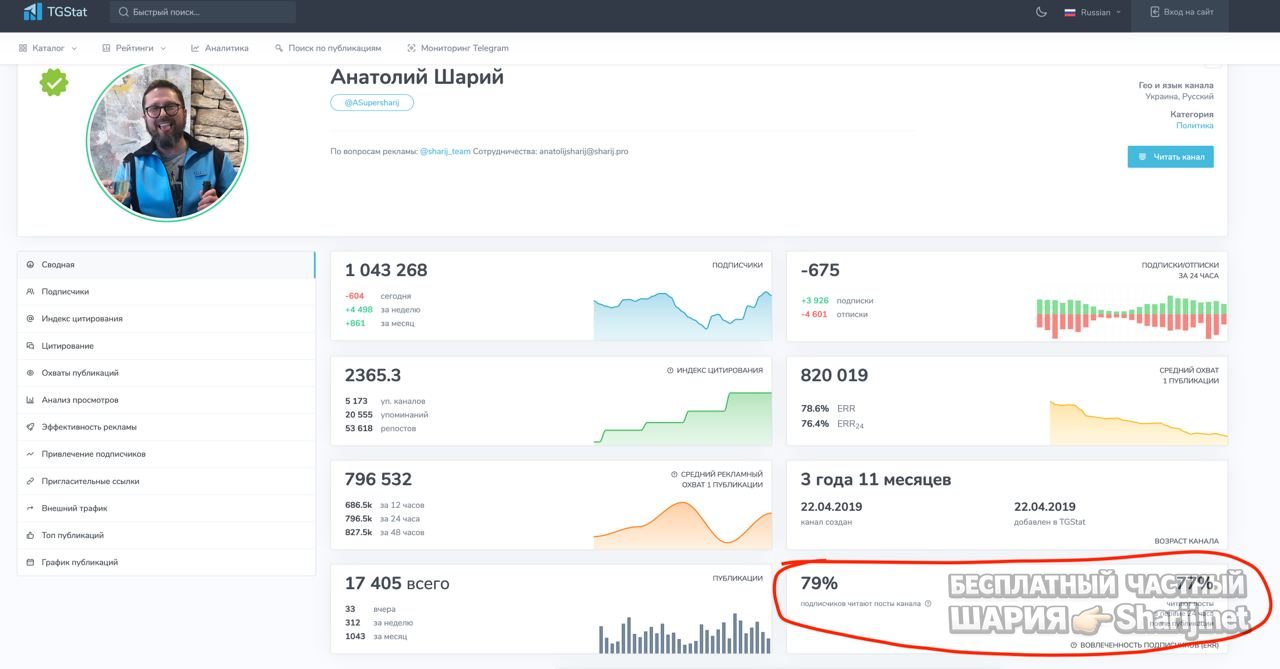Open Топ публикаций in sidebar
The width and height of the screenshot is (1280, 669).
click(x=166, y=535)
